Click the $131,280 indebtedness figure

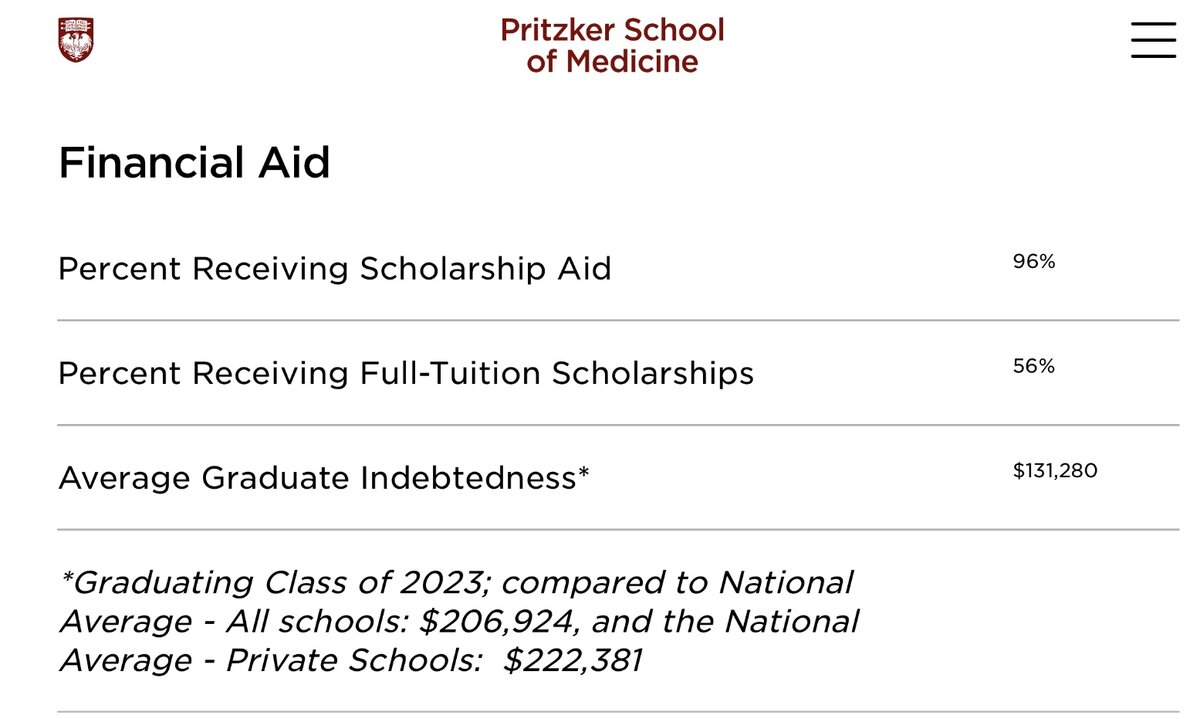(x=1055, y=471)
